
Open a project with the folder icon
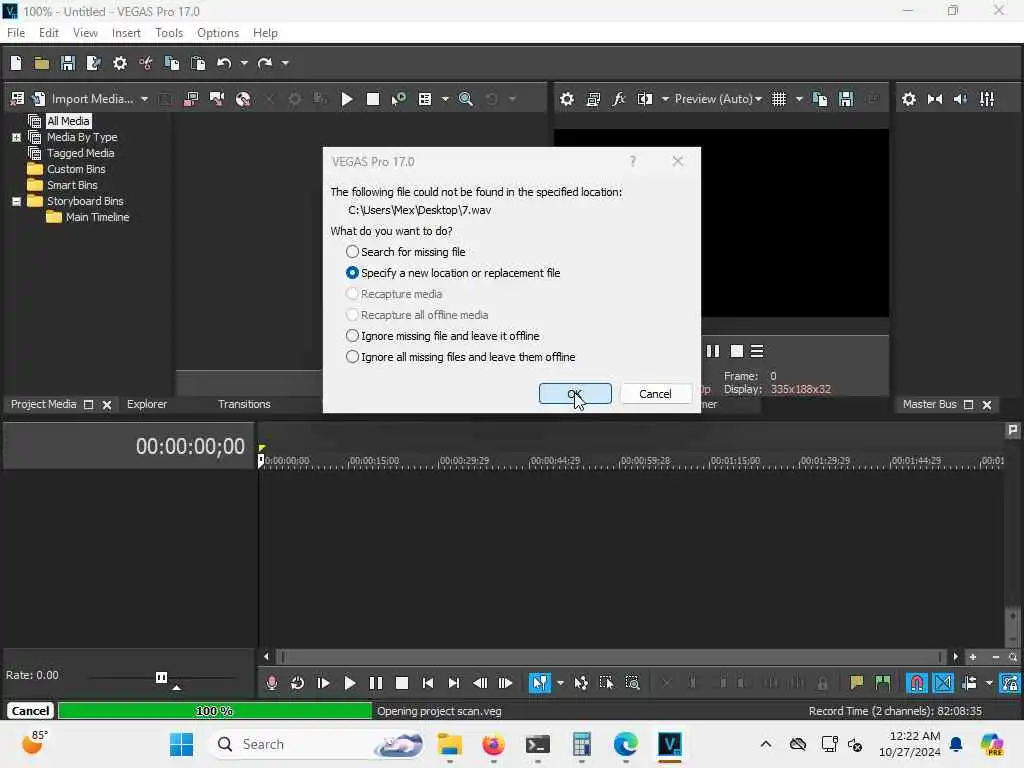42,63
